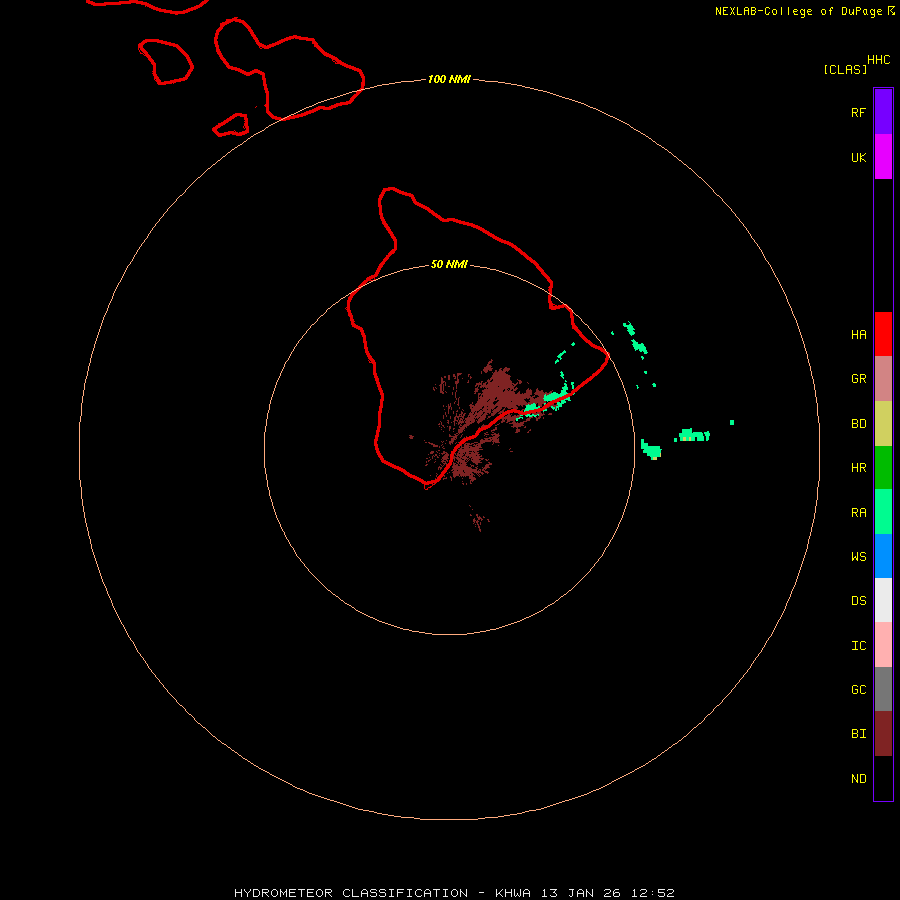Click the purple RF legend swatch

[x=883, y=112]
